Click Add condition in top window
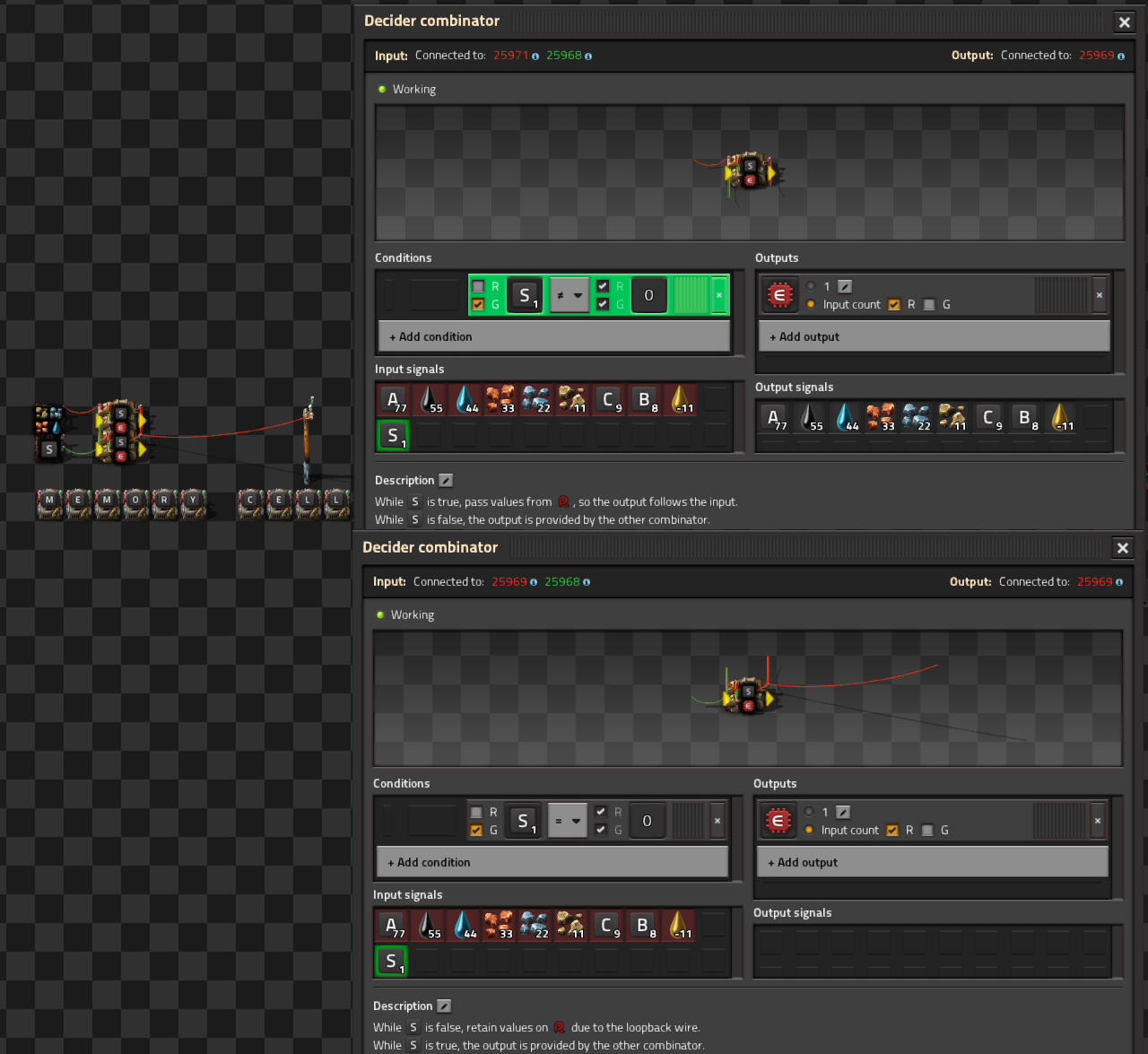This screenshot has height=1054, width=1148. 554,336
